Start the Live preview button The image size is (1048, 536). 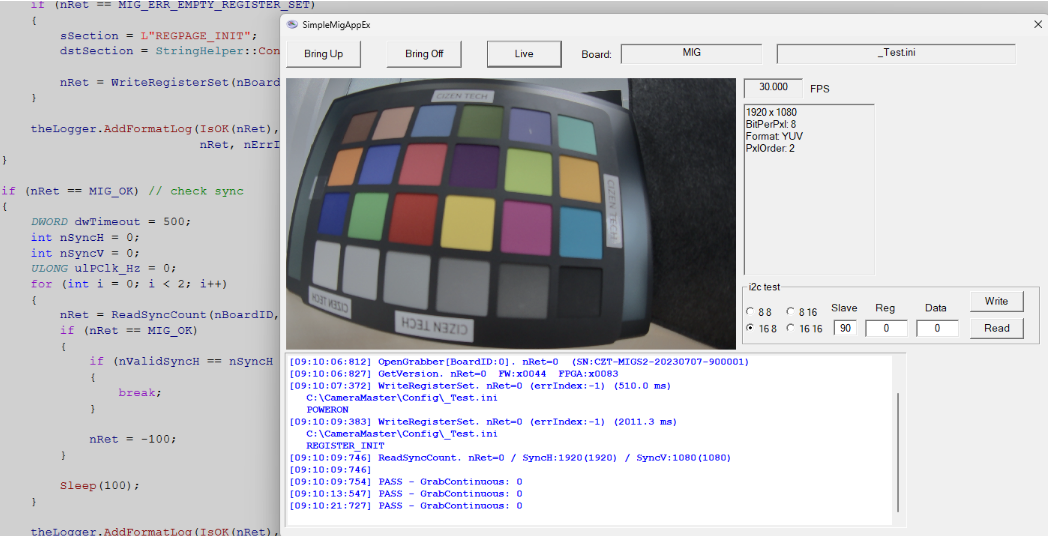pos(524,54)
